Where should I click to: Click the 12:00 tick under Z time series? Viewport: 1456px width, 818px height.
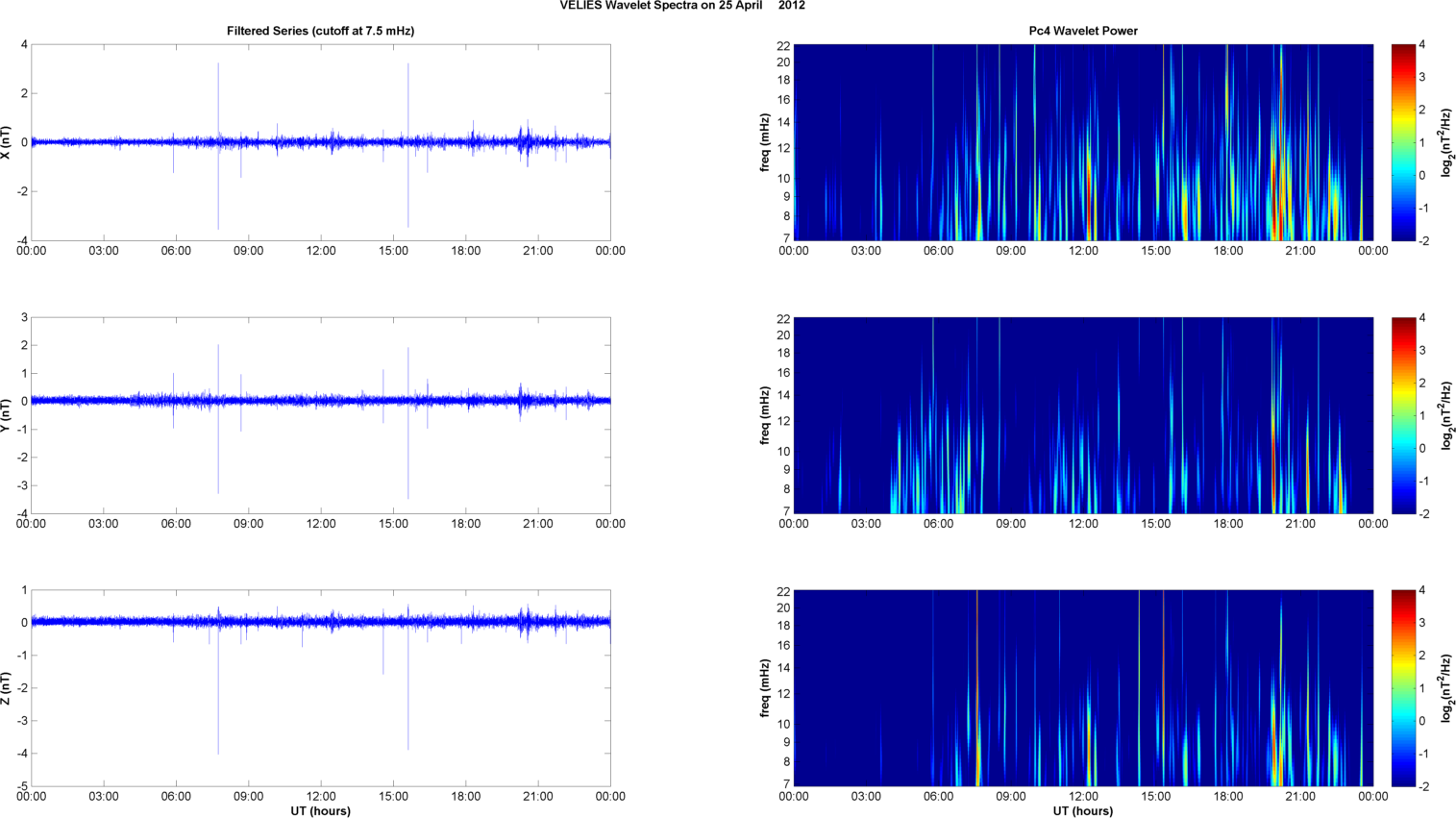[x=320, y=797]
